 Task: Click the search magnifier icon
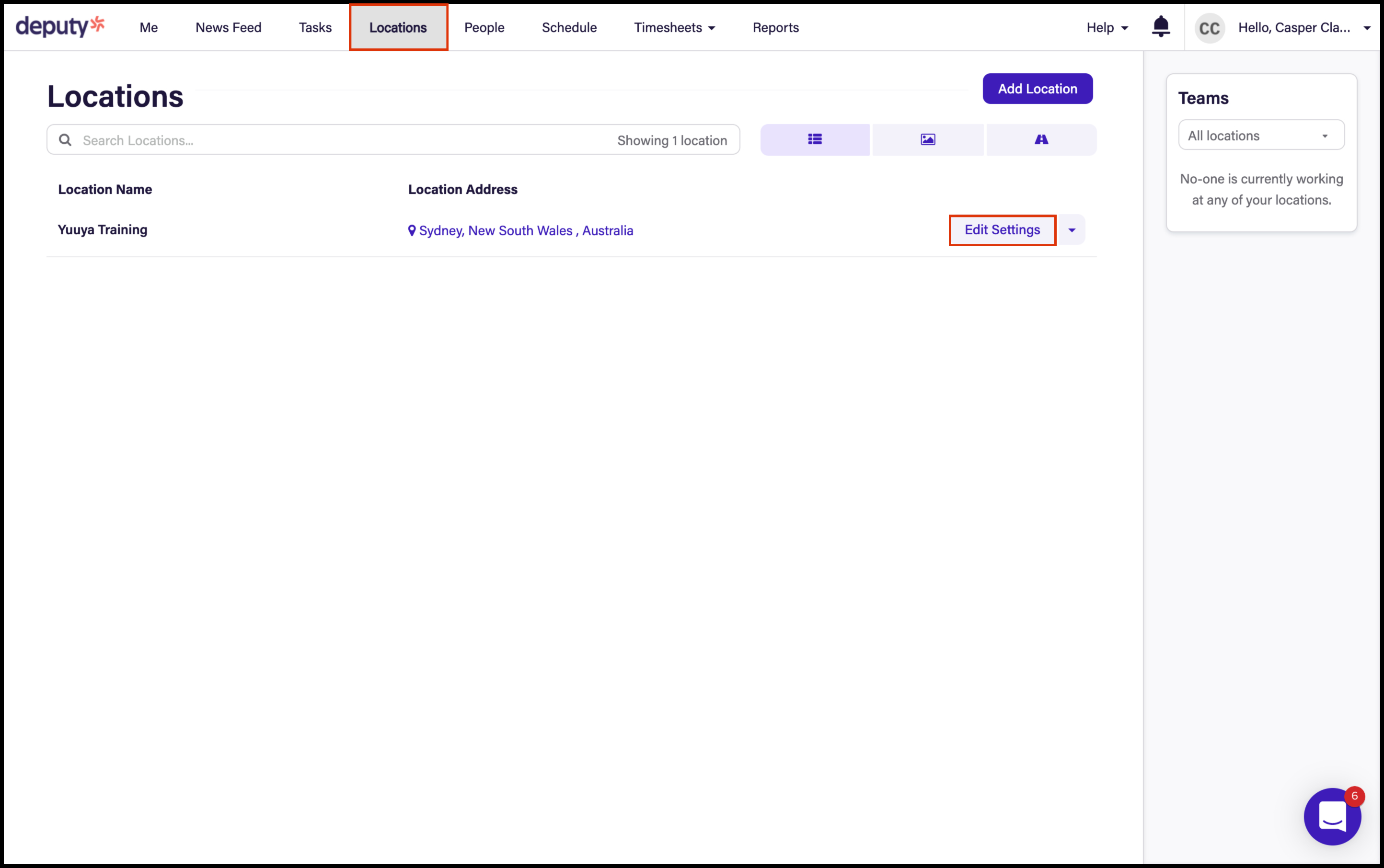pos(66,140)
